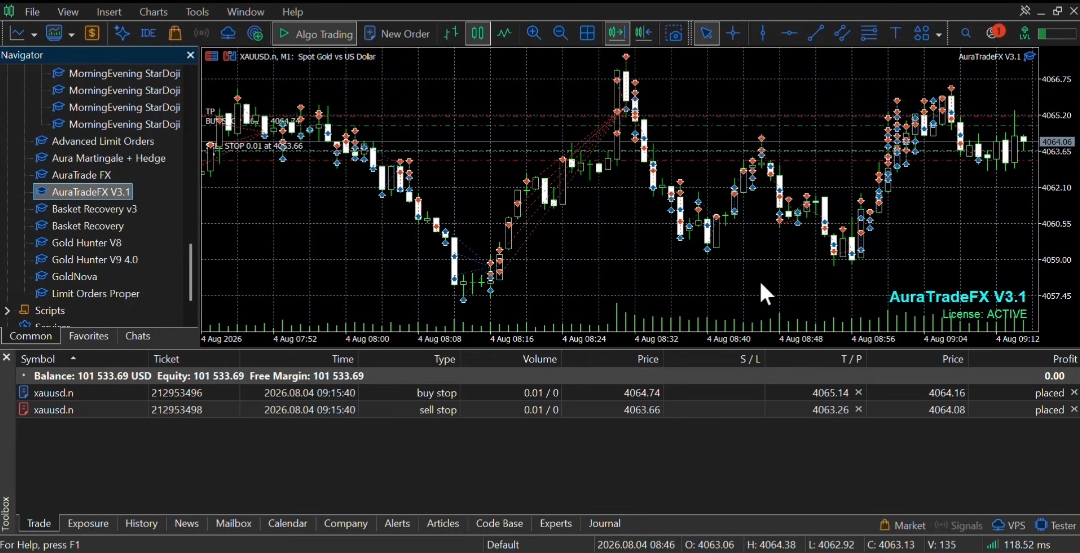Select the Fibonacci retracement lines tool

tap(869, 33)
